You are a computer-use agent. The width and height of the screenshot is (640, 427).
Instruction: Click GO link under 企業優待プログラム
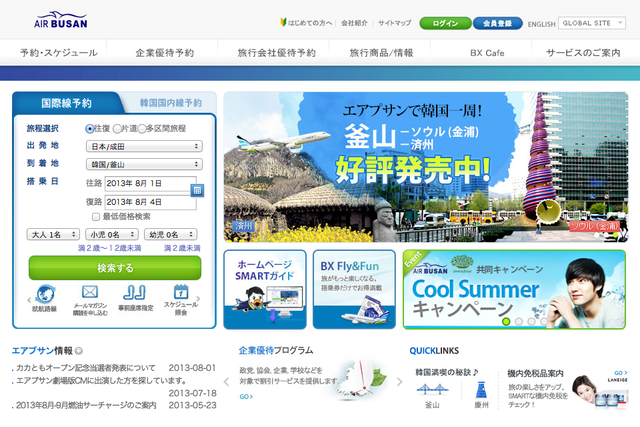click(x=246, y=396)
